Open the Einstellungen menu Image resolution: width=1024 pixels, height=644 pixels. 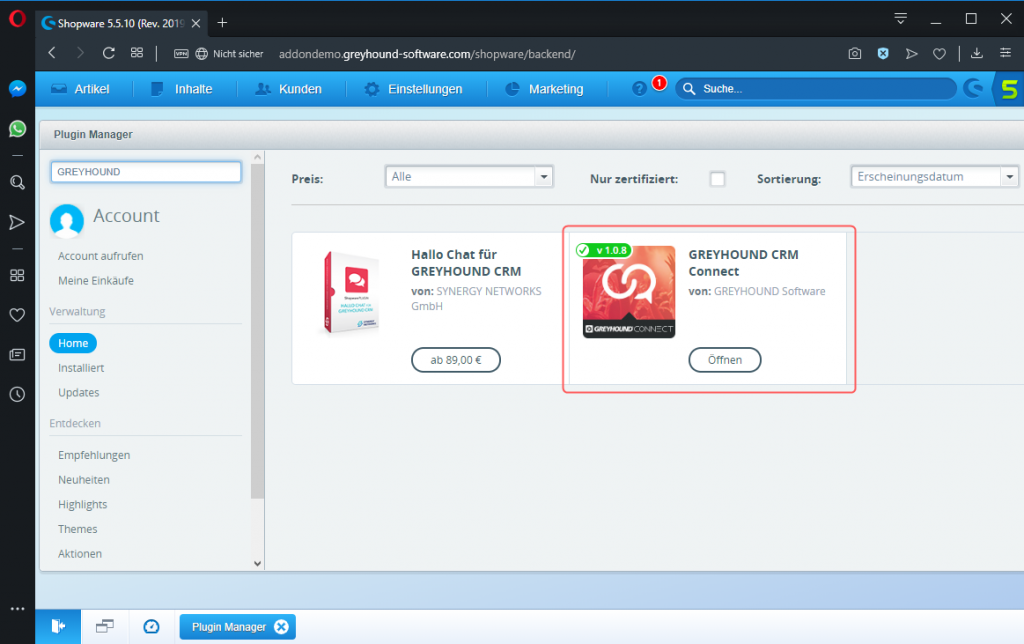click(x=413, y=89)
